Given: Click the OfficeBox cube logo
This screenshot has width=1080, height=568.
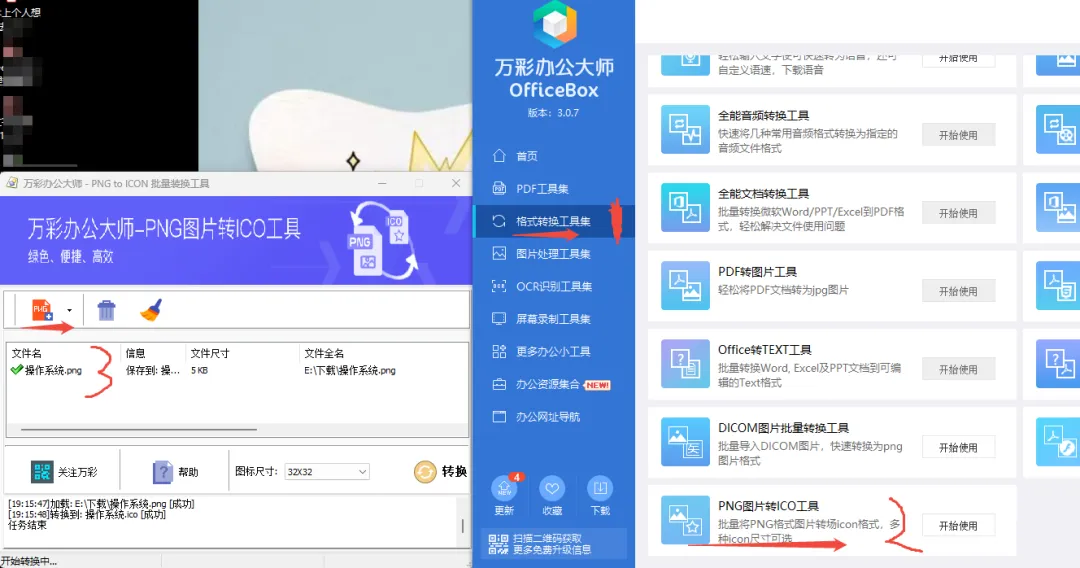Looking at the screenshot, I should coord(554,23).
